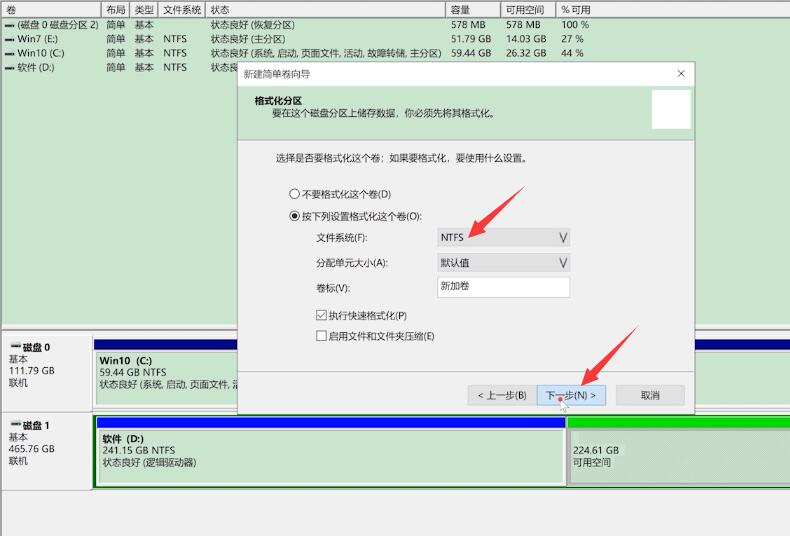Click 14.03 GB free space cell
Image resolution: width=790 pixels, height=536 pixels.
526,39
